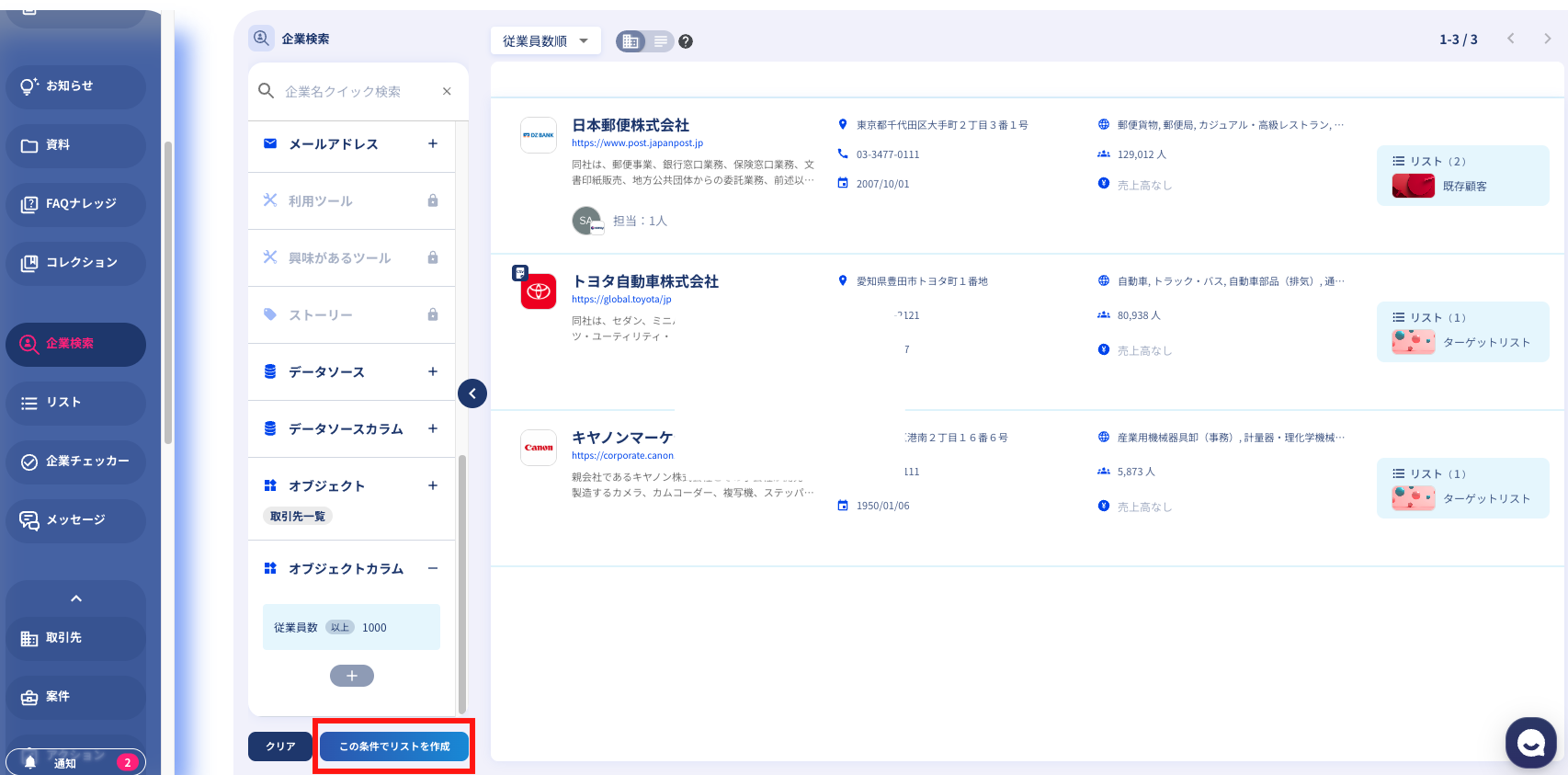Screen dimensions: 1568x775
Task: Click the 03-3477-0111 phone number
Action: coord(888,154)
